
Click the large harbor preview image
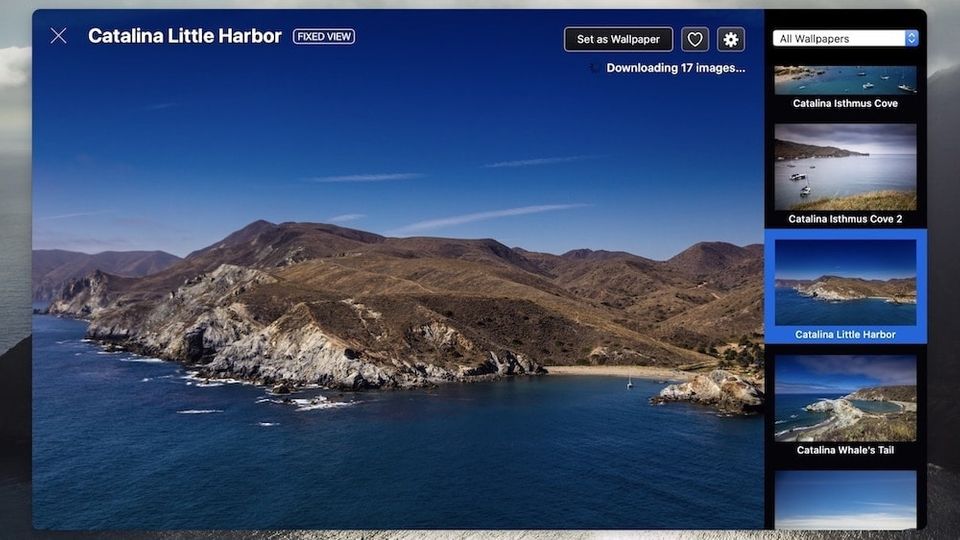point(400,300)
